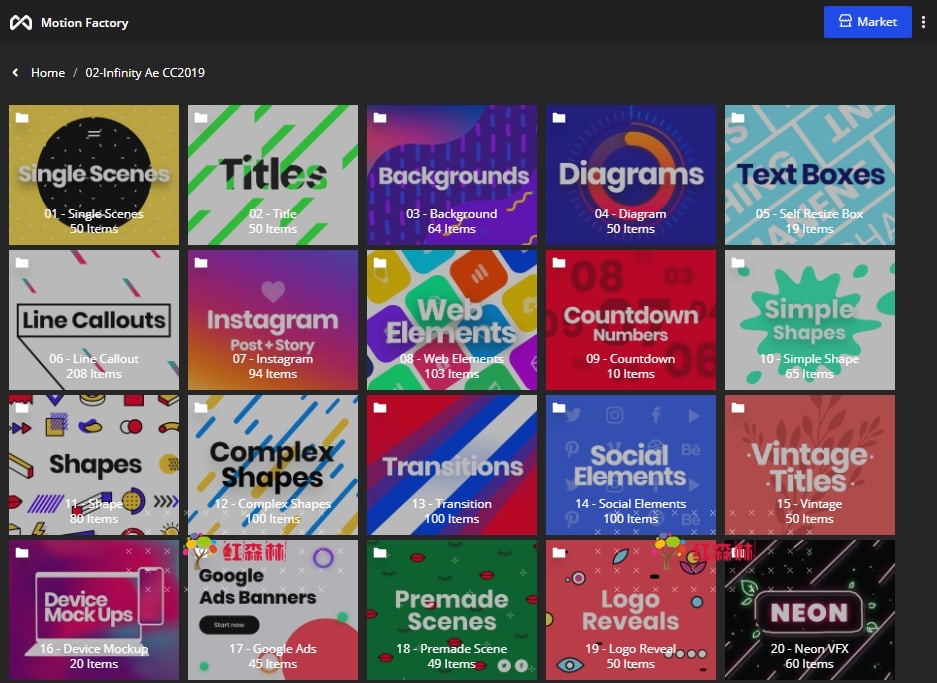Viewport: 937px width, 683px height.
Task: Navigate to Home in the breadcrumb
Action: (x=48, y=72)
